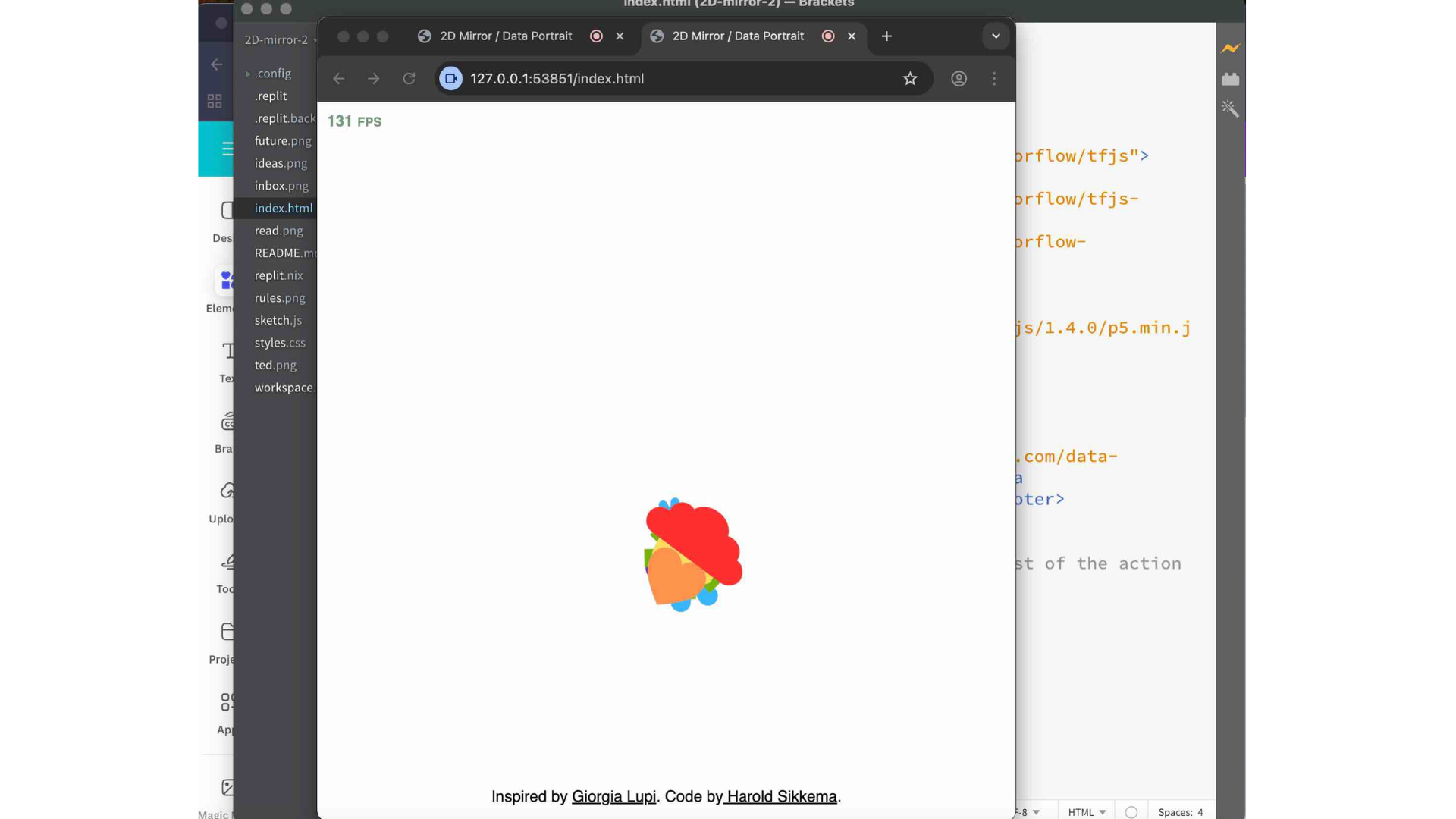
Task: Open the browser profile avatar icon
Action: coord(959,78)
